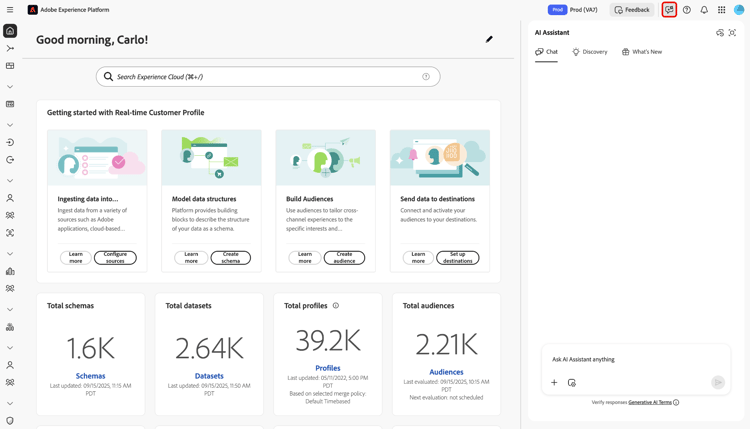Click the help question mark icon
Viewport: 750px width, 429px height.
[x=686, y=10]
